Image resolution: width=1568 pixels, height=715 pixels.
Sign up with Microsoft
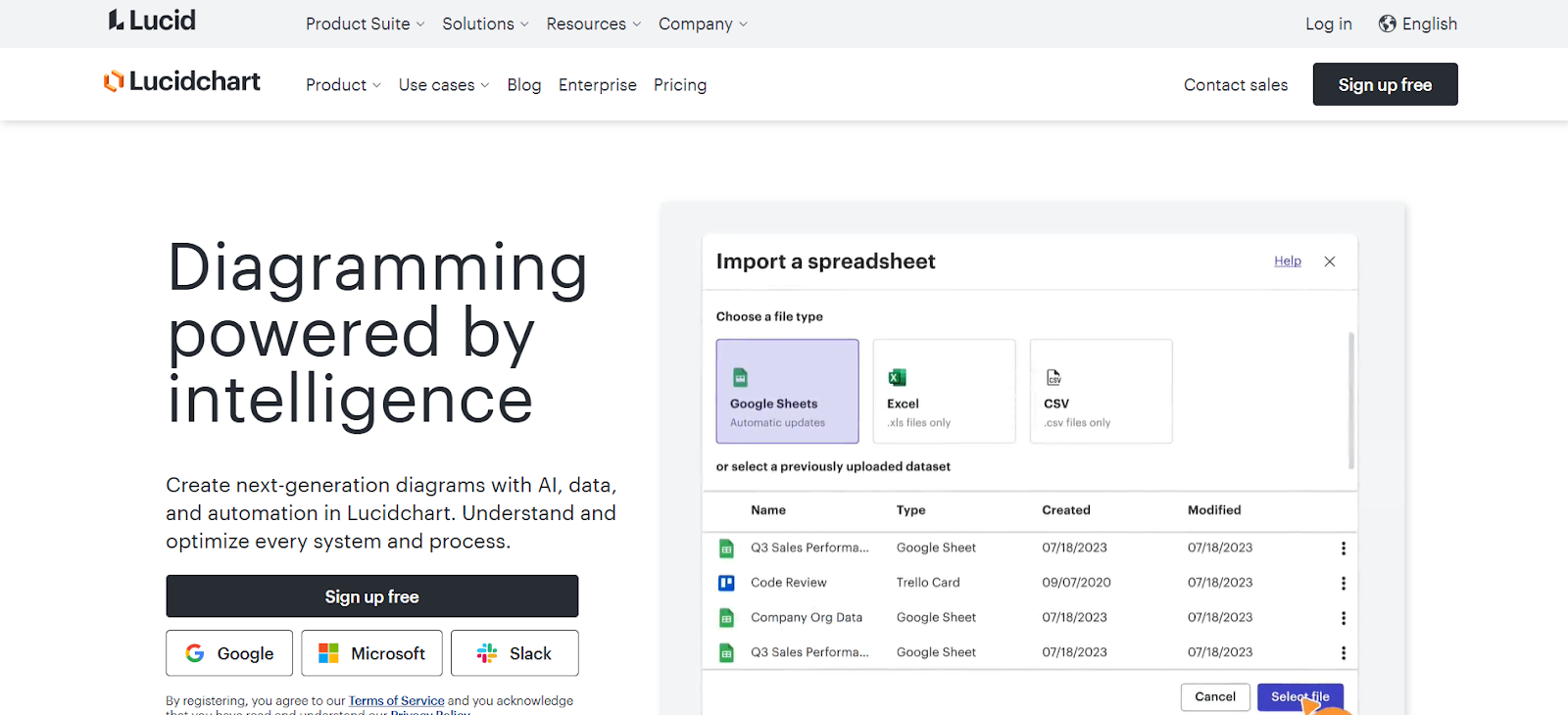point(372,653)
